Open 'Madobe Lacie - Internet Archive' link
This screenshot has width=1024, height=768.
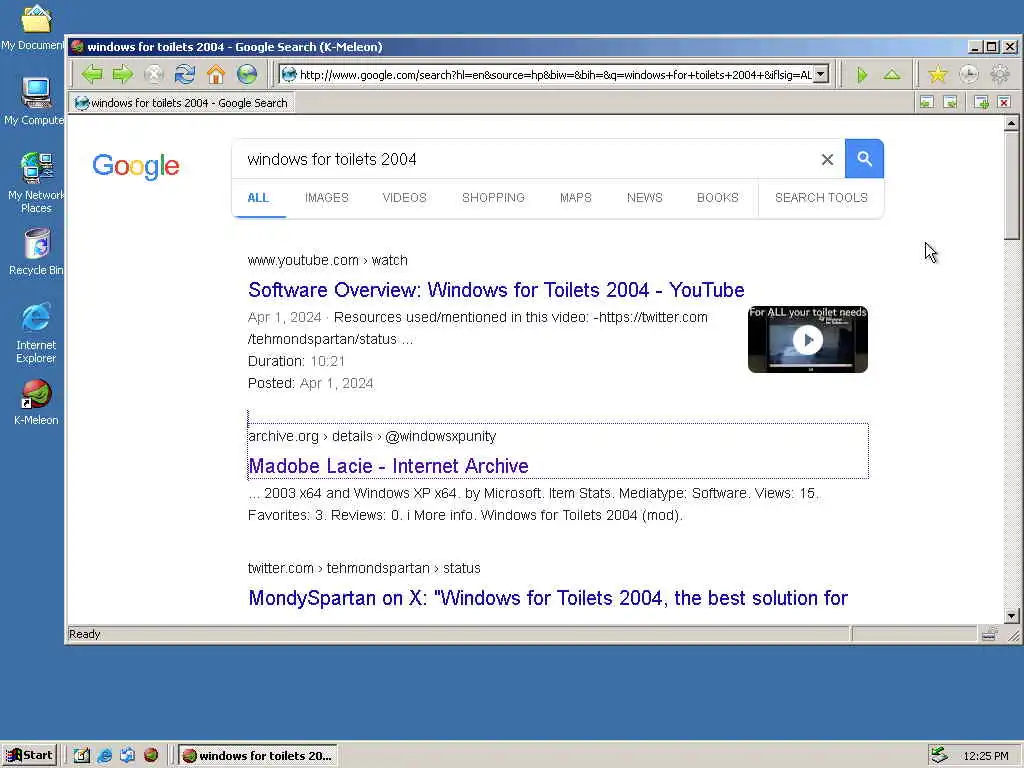click(389, 466)
